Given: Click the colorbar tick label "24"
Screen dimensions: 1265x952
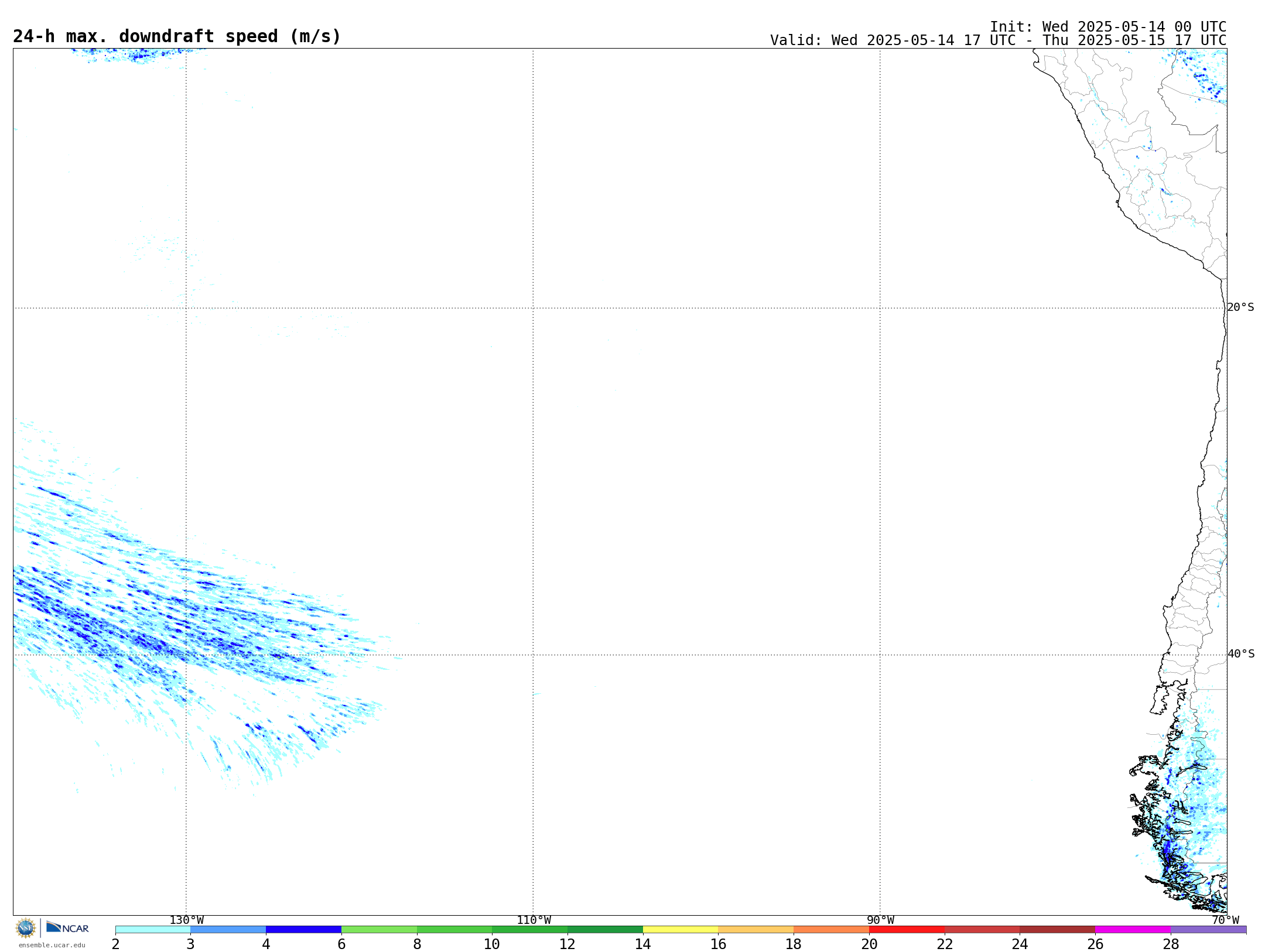Looking at the screenshot, I should [1020, 944].
